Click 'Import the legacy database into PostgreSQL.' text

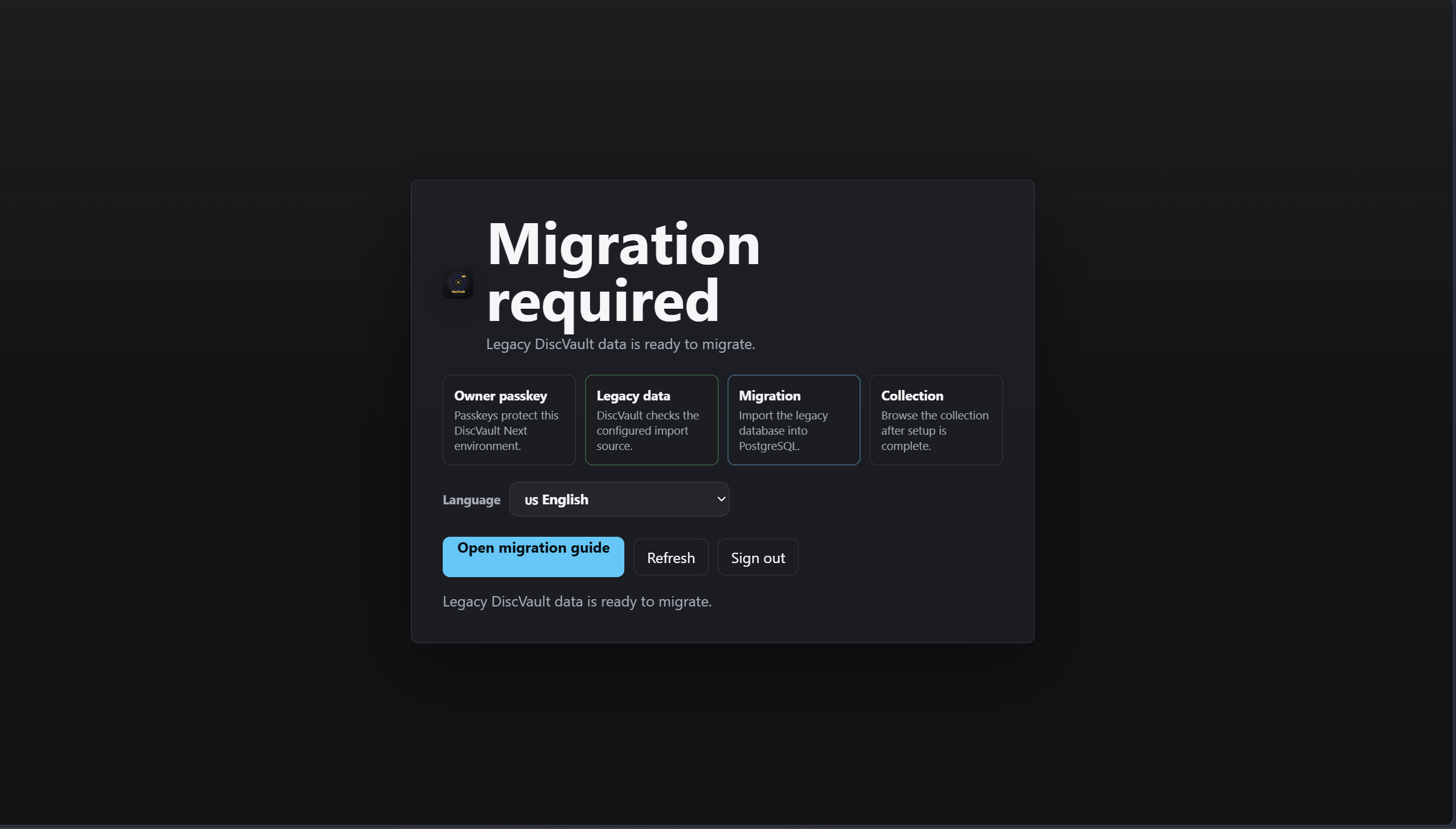(783, 430)
